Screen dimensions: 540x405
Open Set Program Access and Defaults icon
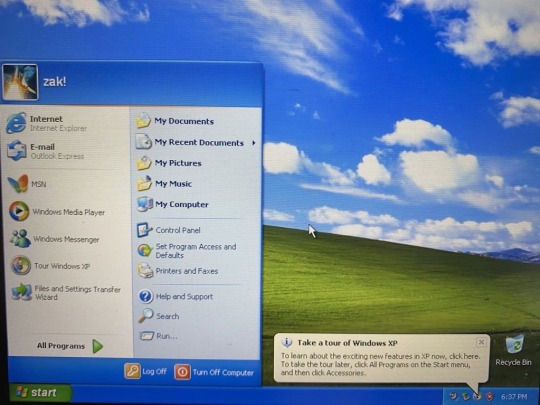click(x=145, y=250)
